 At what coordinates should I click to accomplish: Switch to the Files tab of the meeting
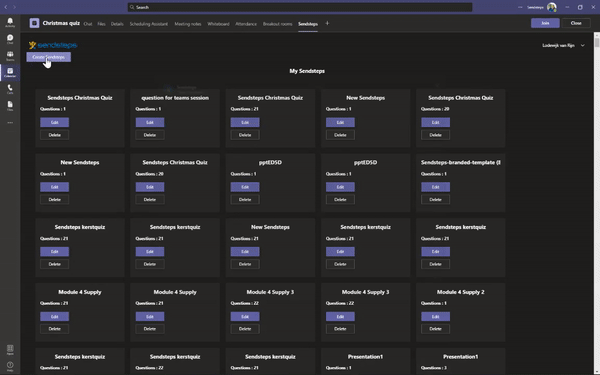101,24
